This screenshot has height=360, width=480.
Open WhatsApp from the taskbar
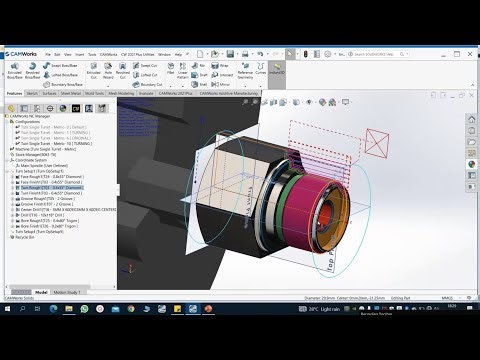click(84, 309)
